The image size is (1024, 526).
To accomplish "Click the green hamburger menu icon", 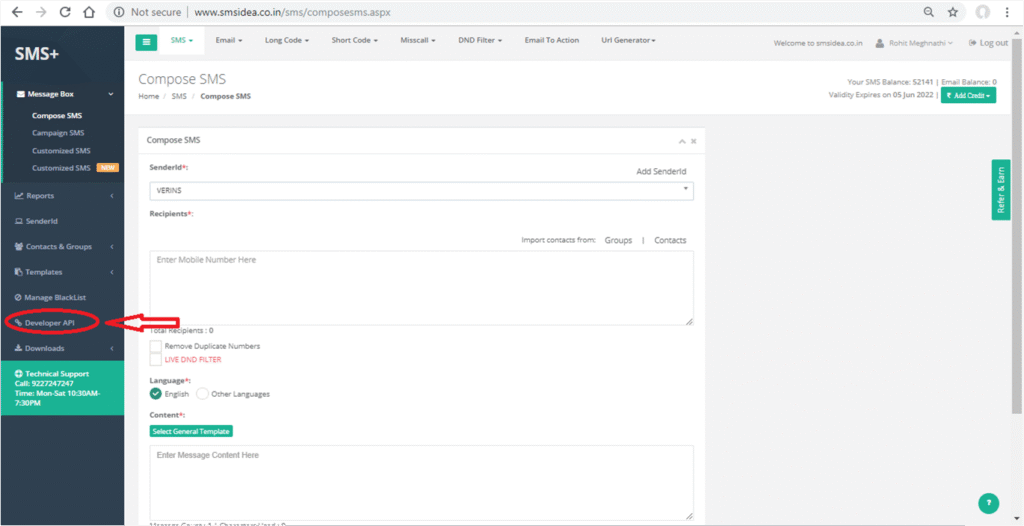I will pyautogui.click(x=147, y=41).
